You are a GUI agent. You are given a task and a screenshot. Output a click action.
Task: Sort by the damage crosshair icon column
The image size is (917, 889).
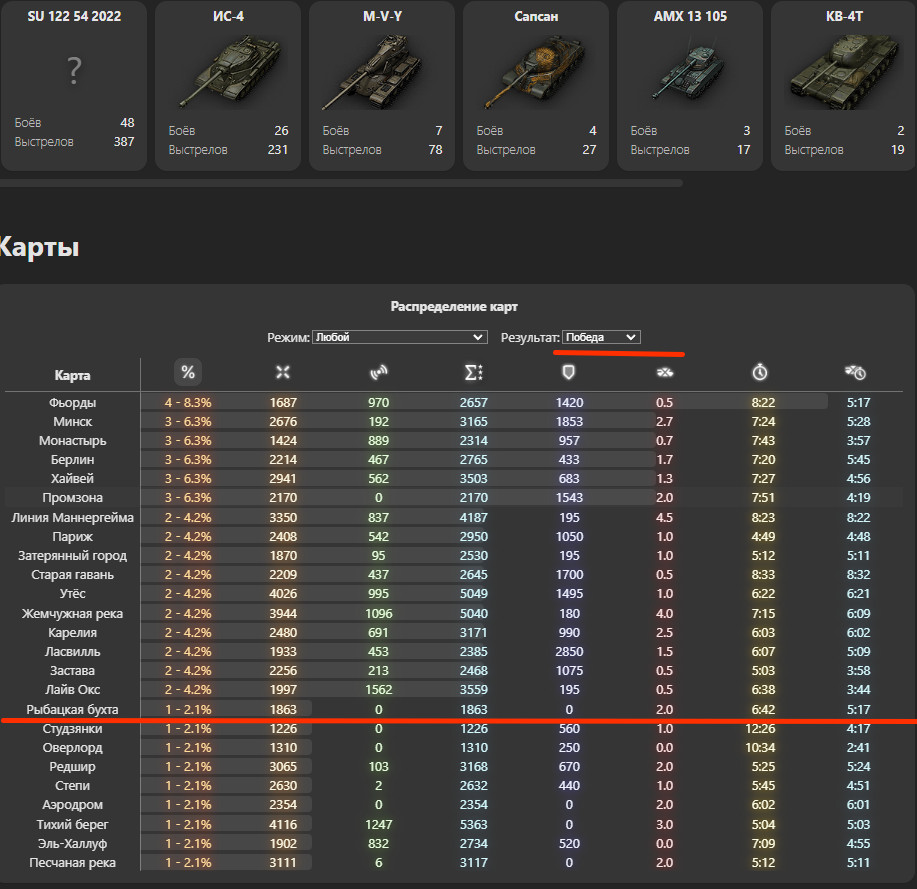click(x=283, y=372)
